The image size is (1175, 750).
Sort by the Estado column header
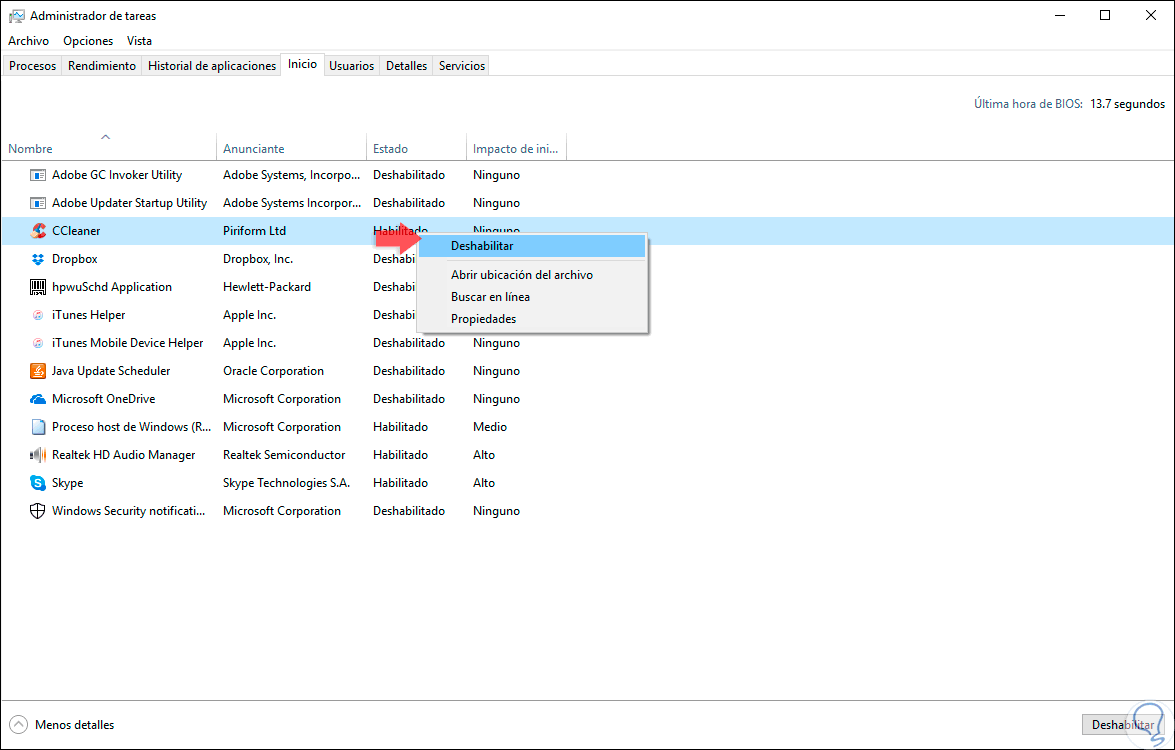(417, 148)
